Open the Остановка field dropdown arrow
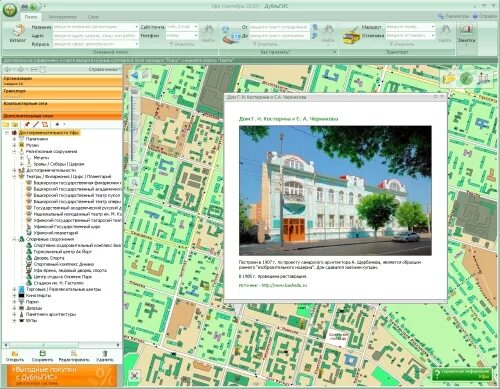The height and width of the screenshot is (389, 500). 433,35
